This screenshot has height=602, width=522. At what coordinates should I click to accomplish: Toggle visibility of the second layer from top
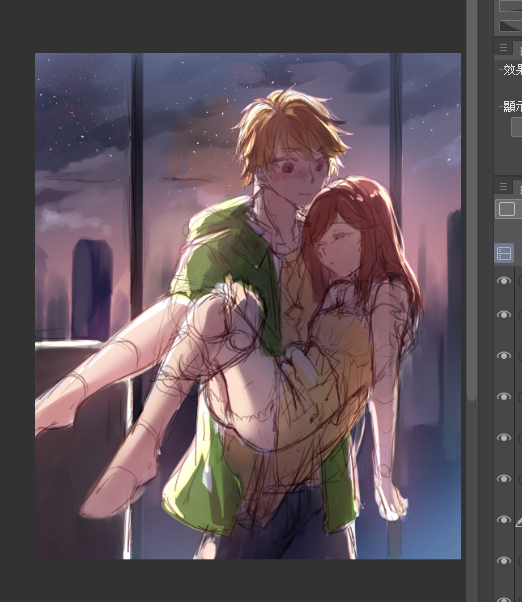(504, 314)
